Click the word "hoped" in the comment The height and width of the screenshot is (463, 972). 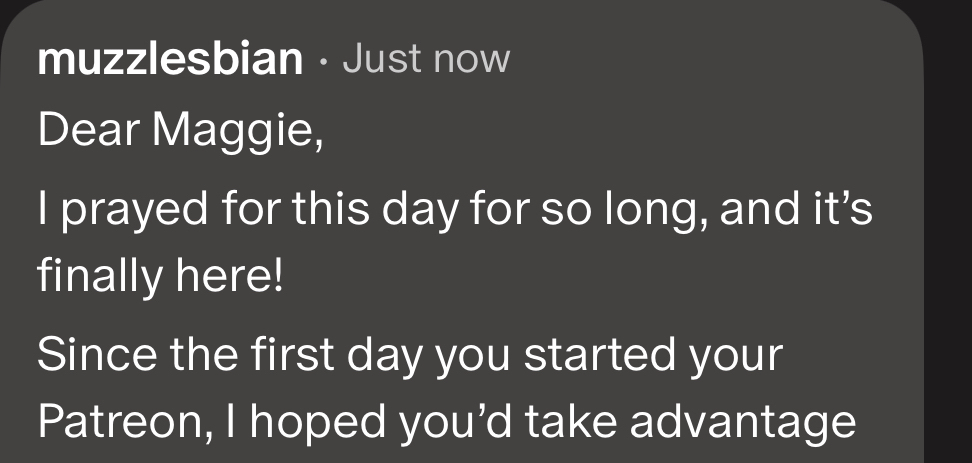[323, 422]
